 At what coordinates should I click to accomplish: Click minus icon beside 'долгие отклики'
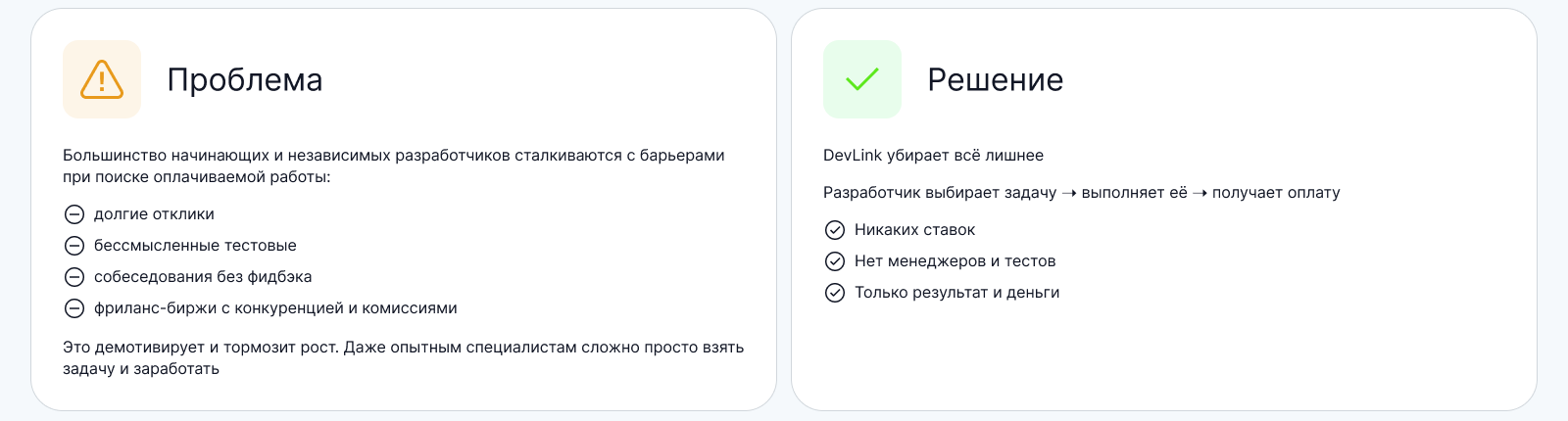74,214
